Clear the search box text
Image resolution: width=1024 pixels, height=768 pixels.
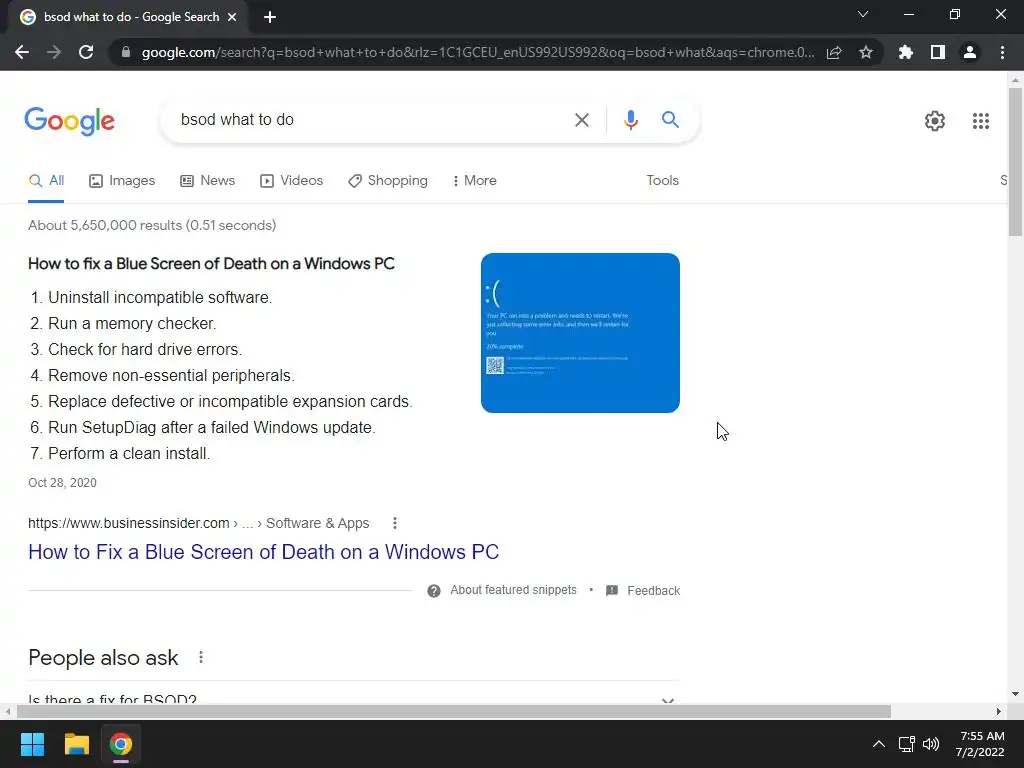click(x=582, y=120)
